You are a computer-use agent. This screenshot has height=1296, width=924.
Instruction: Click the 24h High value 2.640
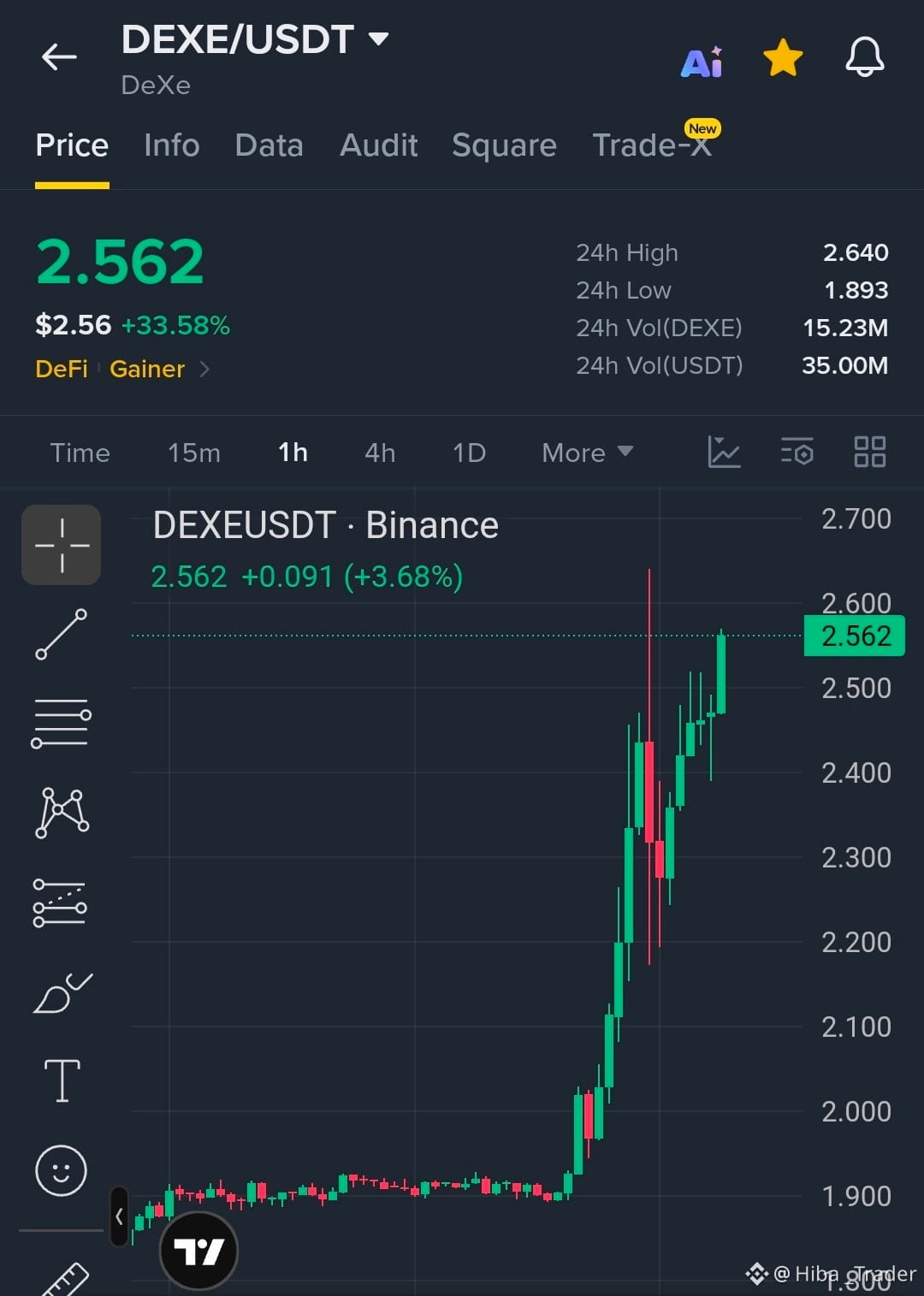click(x=856, y=252)
